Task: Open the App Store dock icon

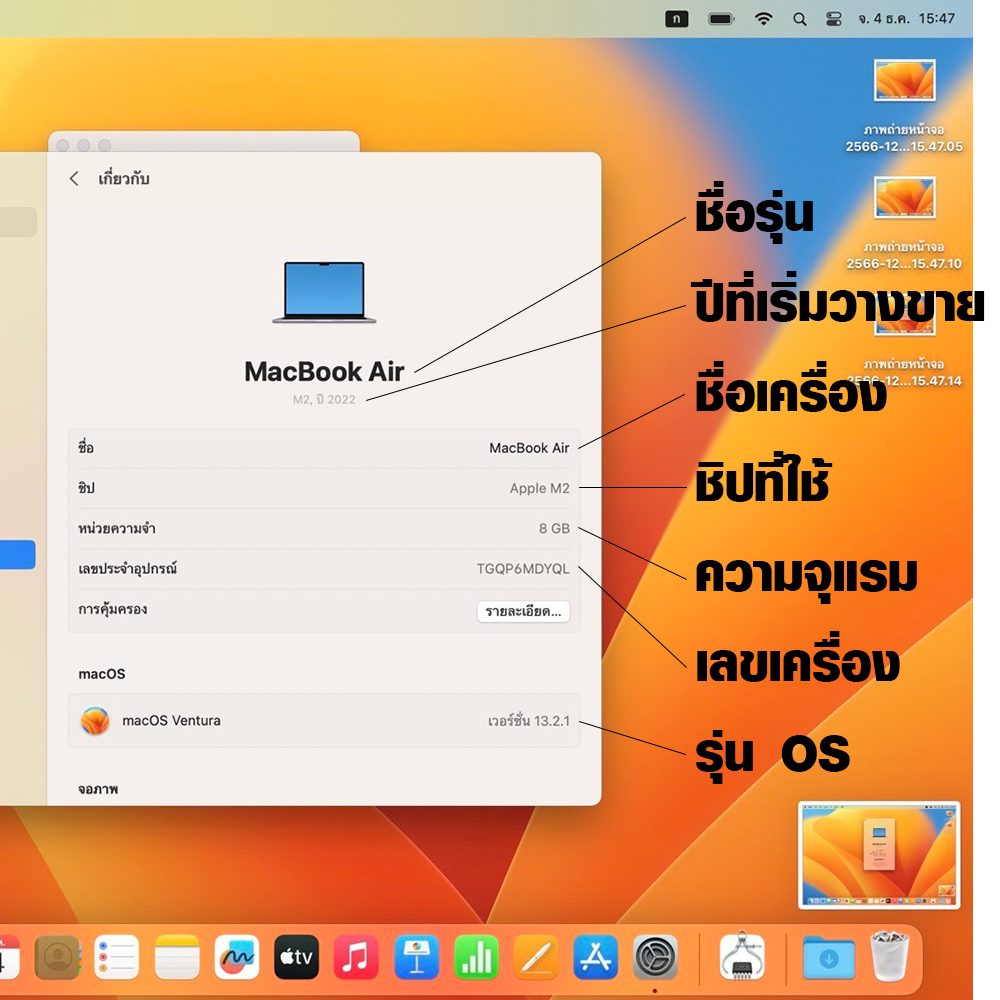Action: click(596, 958)
